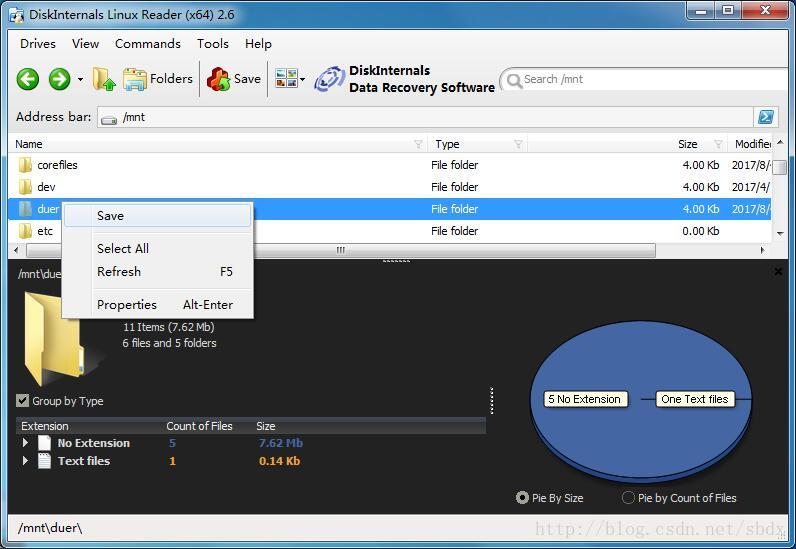796x549 pixels.
Task: Click the Size header in preview table
Action: pos(266,426)
